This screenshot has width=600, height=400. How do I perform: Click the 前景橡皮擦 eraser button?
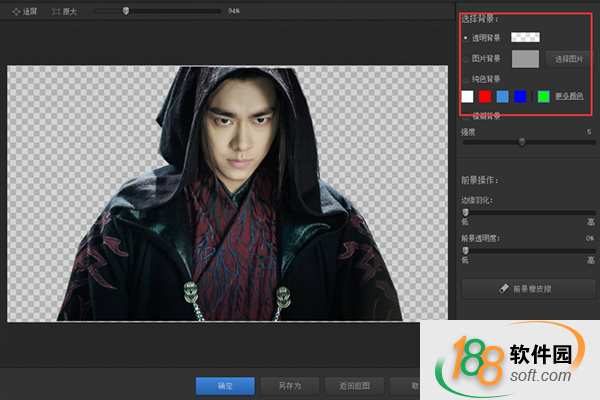[529, 289]
